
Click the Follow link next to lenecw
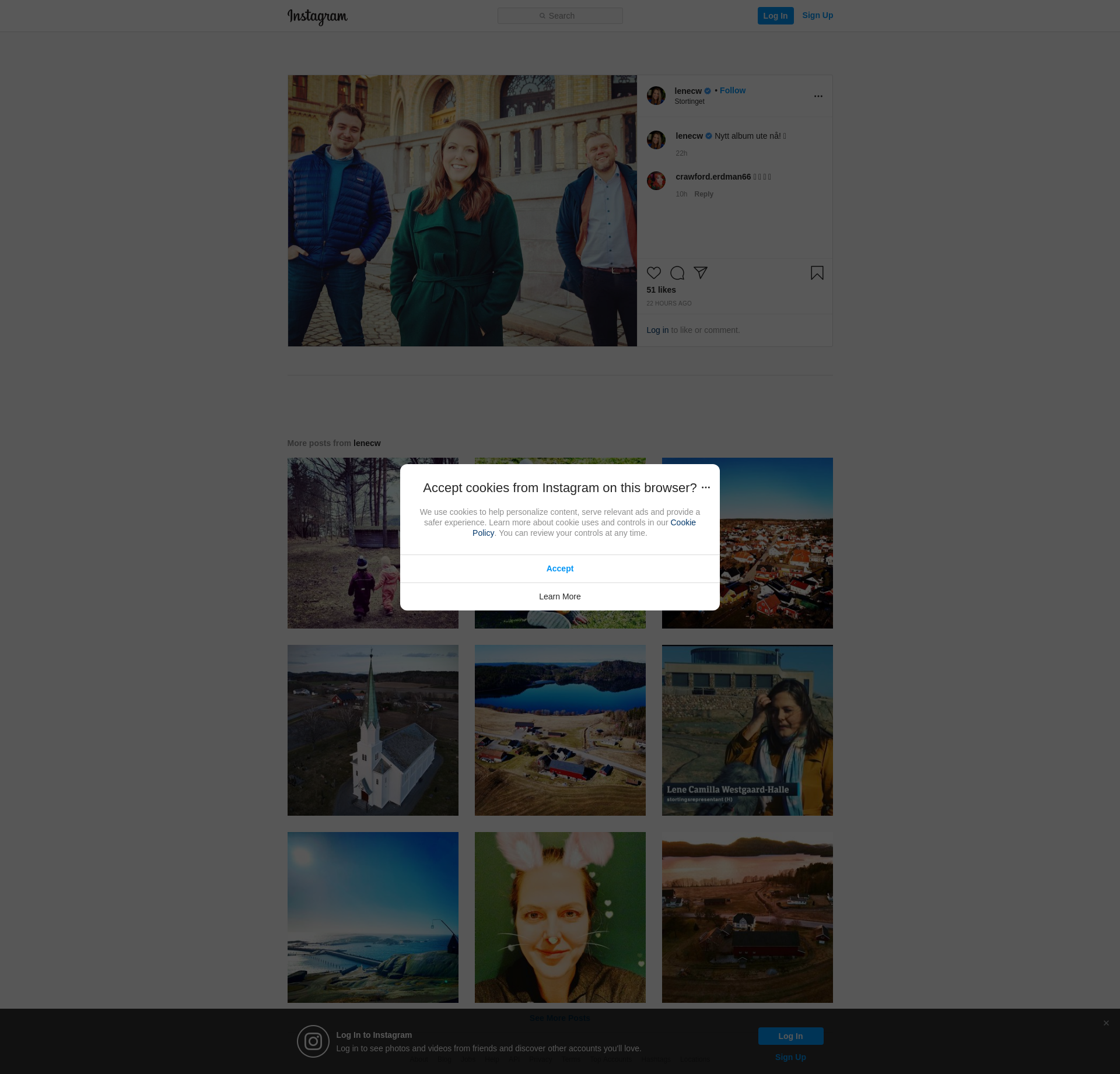click(733, 90)
